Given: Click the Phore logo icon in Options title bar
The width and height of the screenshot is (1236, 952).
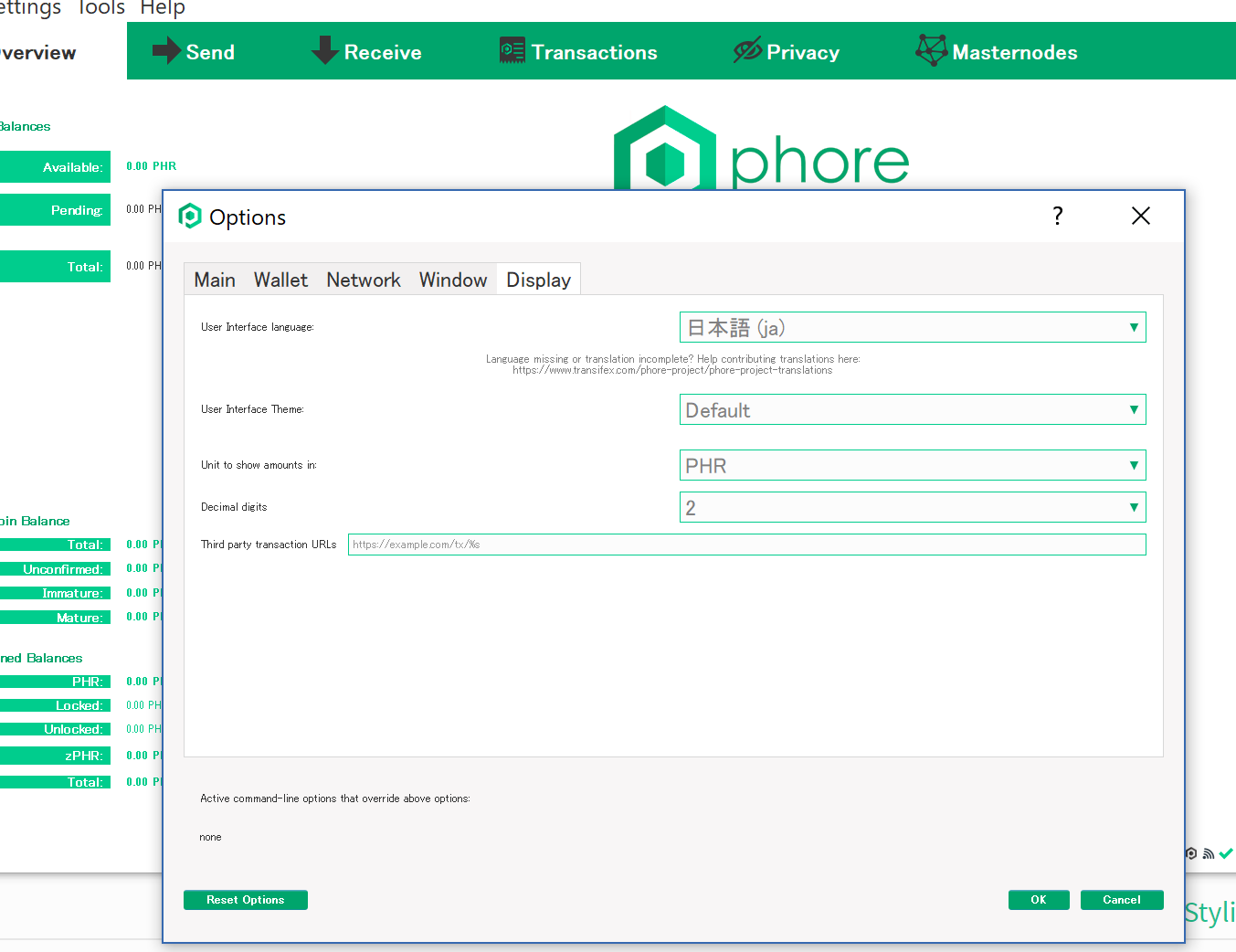Looking at the screenshot, I should coord(190,216).
